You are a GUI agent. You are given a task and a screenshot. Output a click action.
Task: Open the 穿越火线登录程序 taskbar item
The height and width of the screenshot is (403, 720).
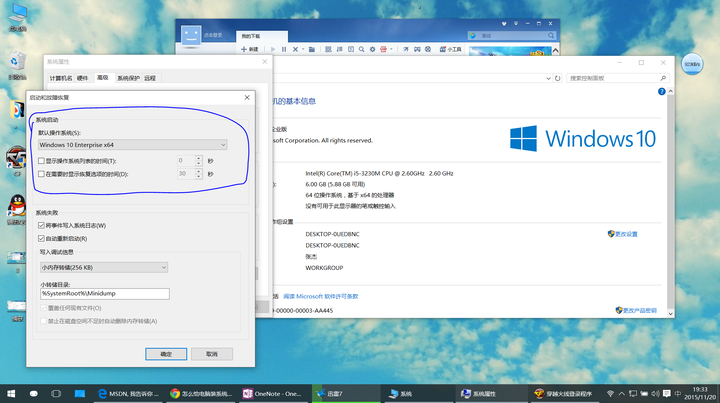coord(565,394)
